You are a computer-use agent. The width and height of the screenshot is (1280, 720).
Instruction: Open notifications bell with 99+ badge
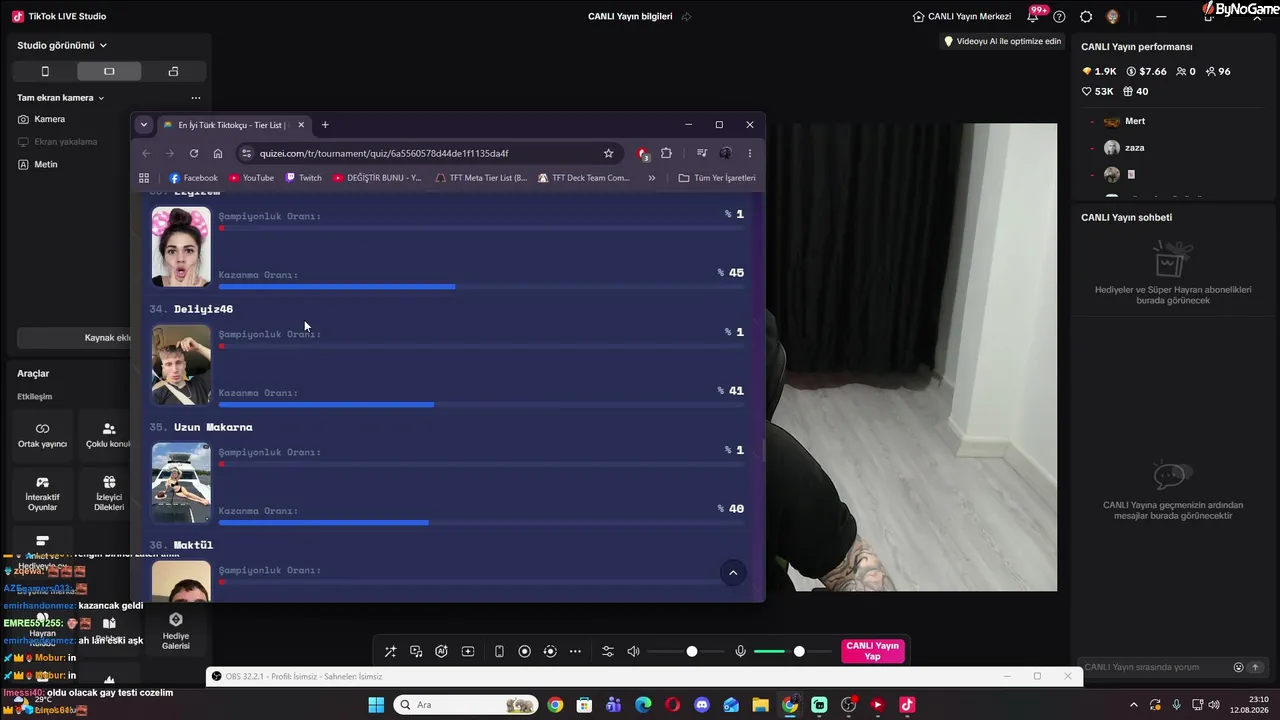pos(1034,16)
